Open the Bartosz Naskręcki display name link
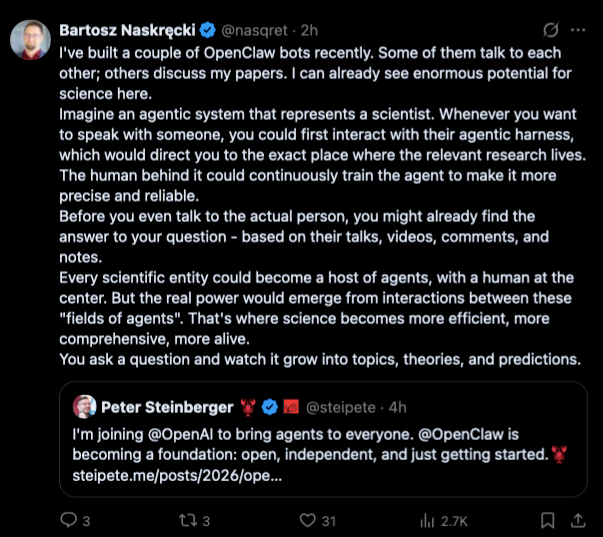The height and width of the screenshot is (537, 603). click(x=125, y=29)
